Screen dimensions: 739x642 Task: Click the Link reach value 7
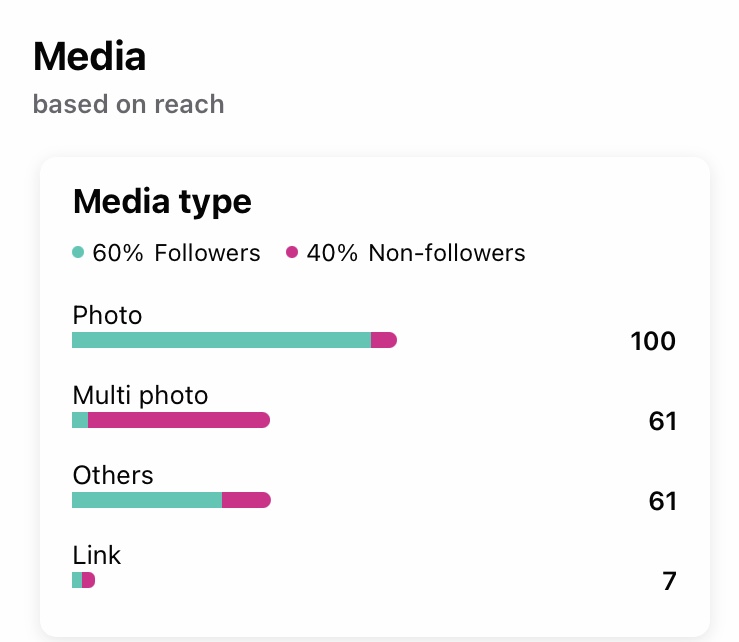669,581
